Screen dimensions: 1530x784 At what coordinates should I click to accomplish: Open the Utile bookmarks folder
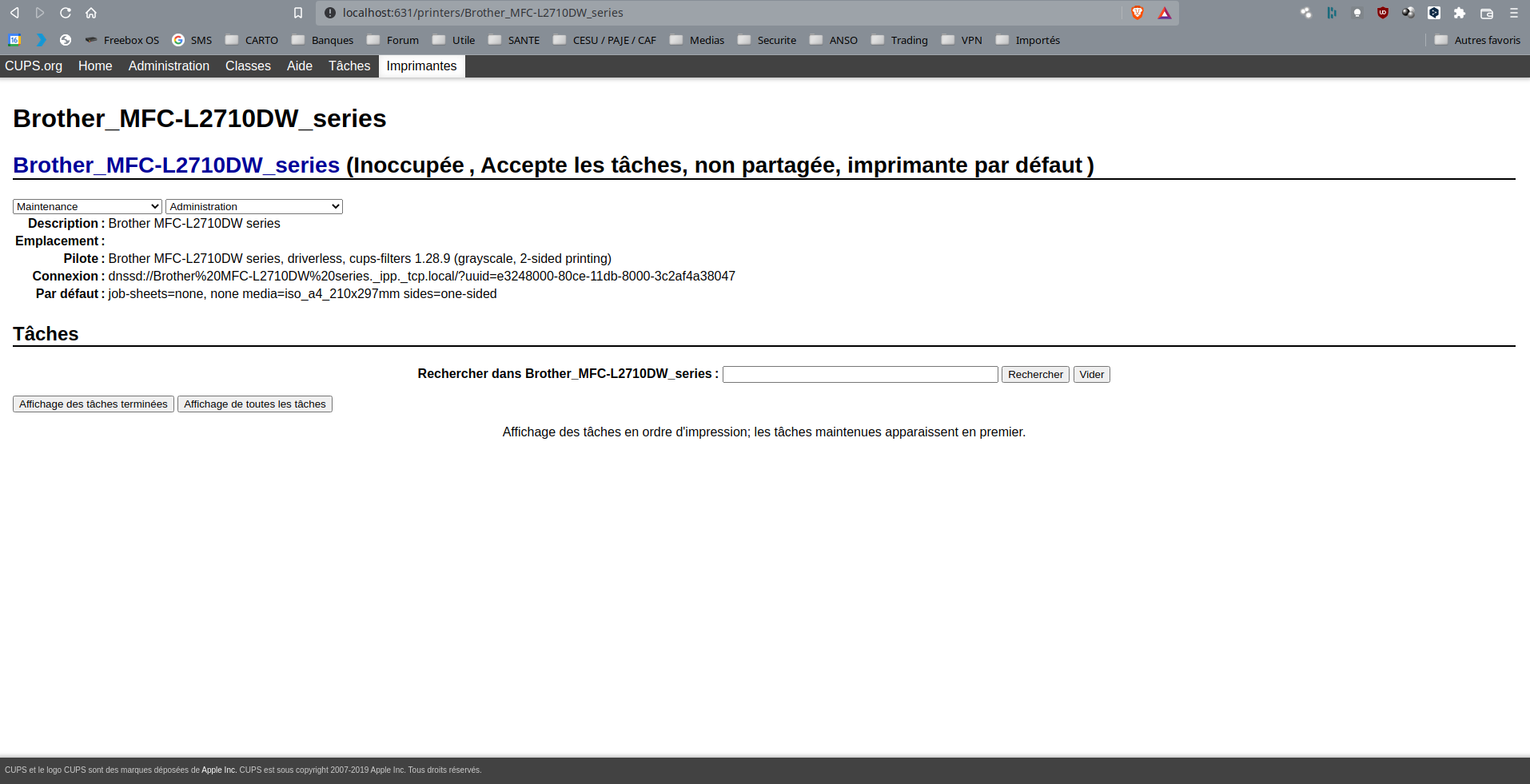click(453, 40)
